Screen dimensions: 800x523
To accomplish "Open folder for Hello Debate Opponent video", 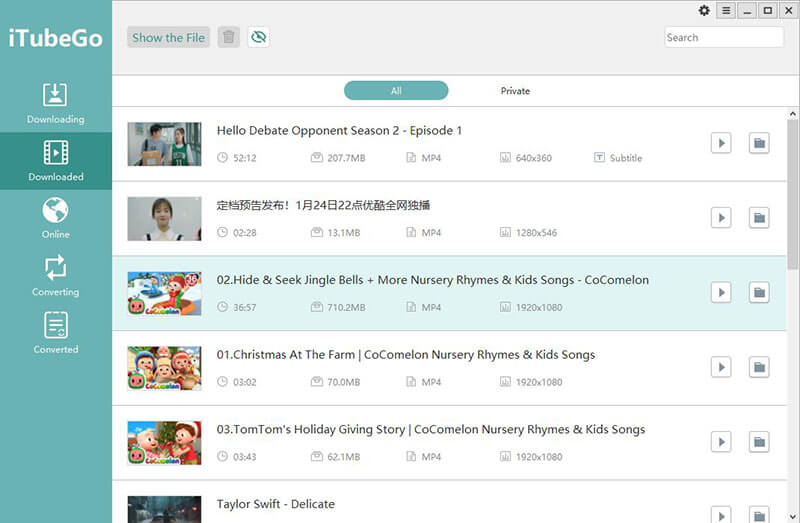I will [x=759, y=143].
